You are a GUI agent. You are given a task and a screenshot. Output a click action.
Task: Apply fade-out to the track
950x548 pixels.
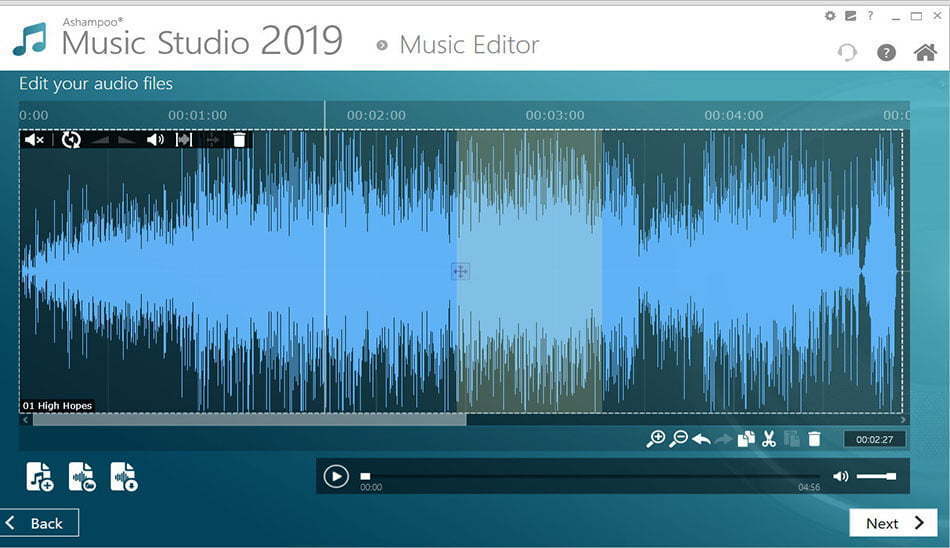[x=127, y=141]
